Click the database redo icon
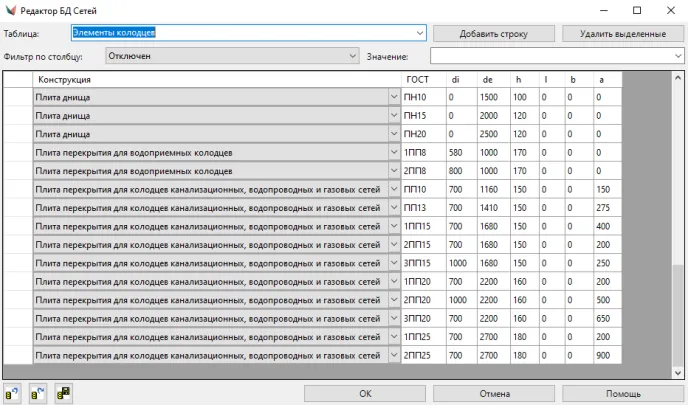688x405 pixels. click(x=39, y=393)
